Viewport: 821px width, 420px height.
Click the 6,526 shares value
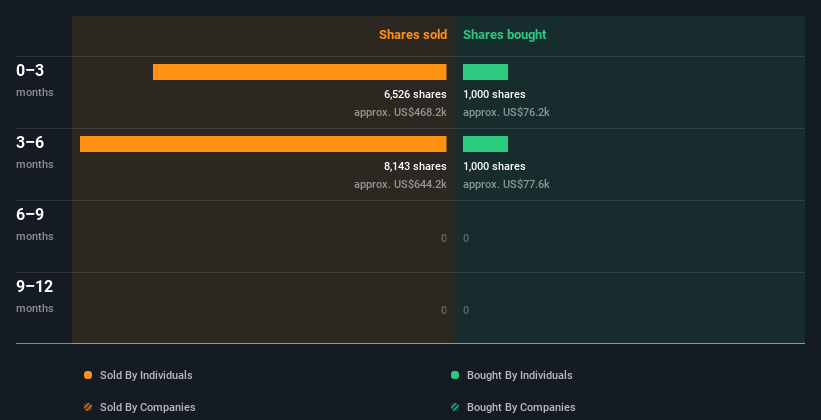tap(415, 94)
